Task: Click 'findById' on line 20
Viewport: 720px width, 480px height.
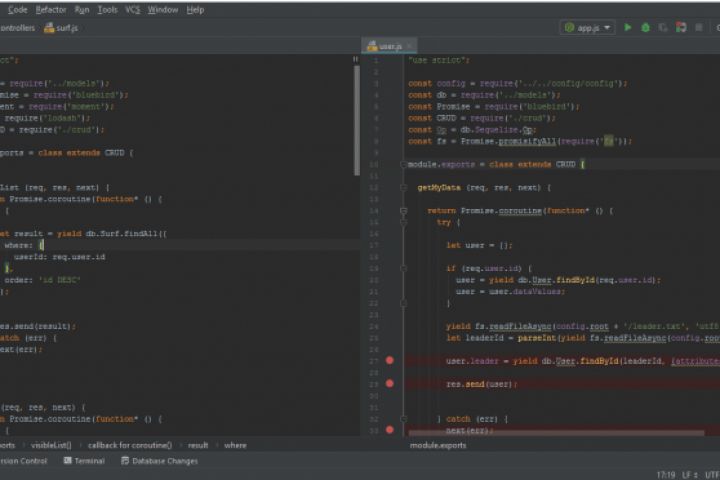Action: click(575, 280)
